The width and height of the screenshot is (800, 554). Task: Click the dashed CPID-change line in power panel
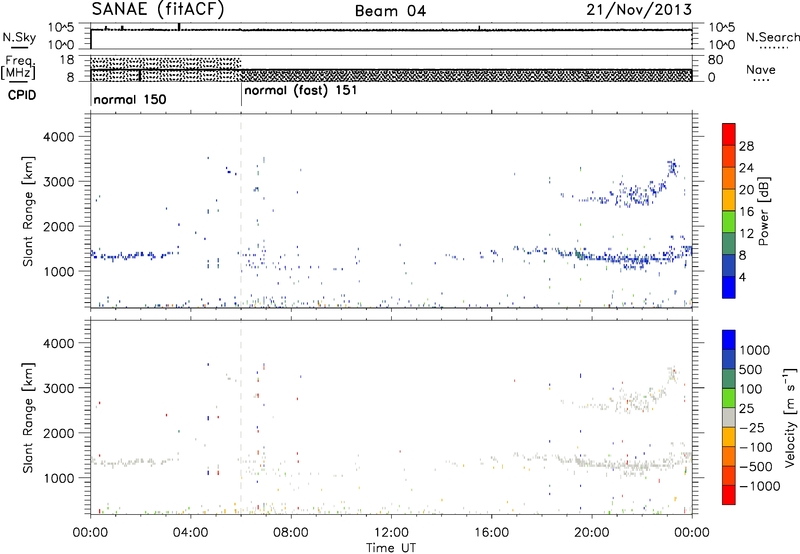click(x=241, y=211)
